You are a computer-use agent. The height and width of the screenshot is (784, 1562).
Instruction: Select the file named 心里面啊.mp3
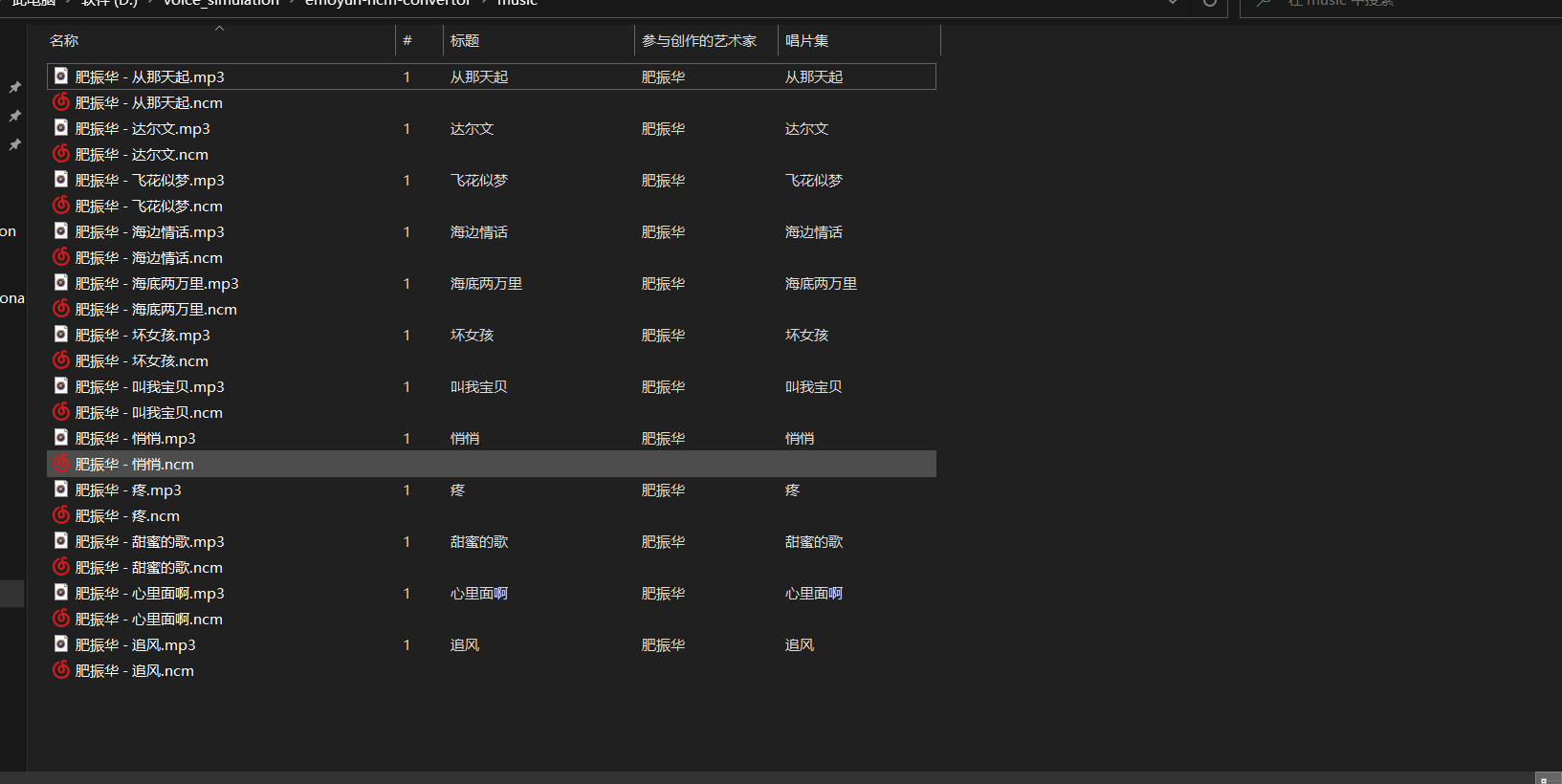150,593
